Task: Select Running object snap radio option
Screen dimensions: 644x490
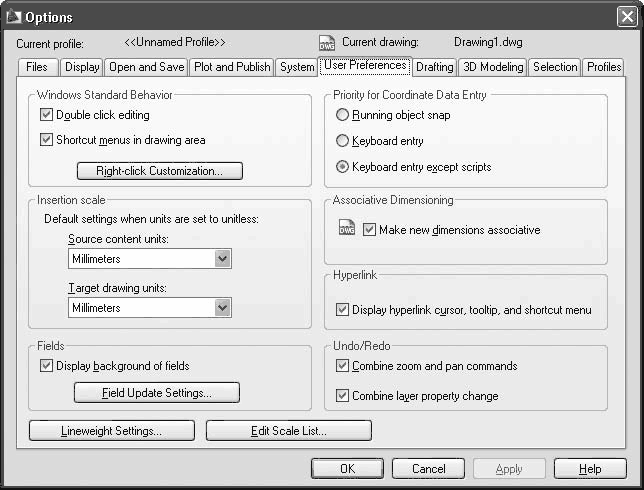Action: (x=343, y=115)
